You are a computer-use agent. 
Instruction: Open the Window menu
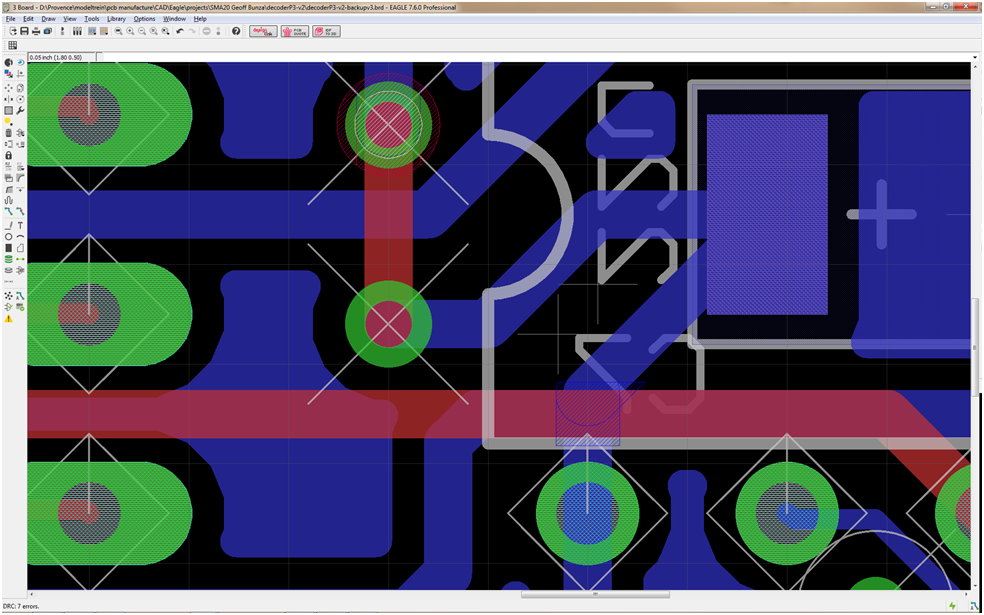[x=174, y=19]
